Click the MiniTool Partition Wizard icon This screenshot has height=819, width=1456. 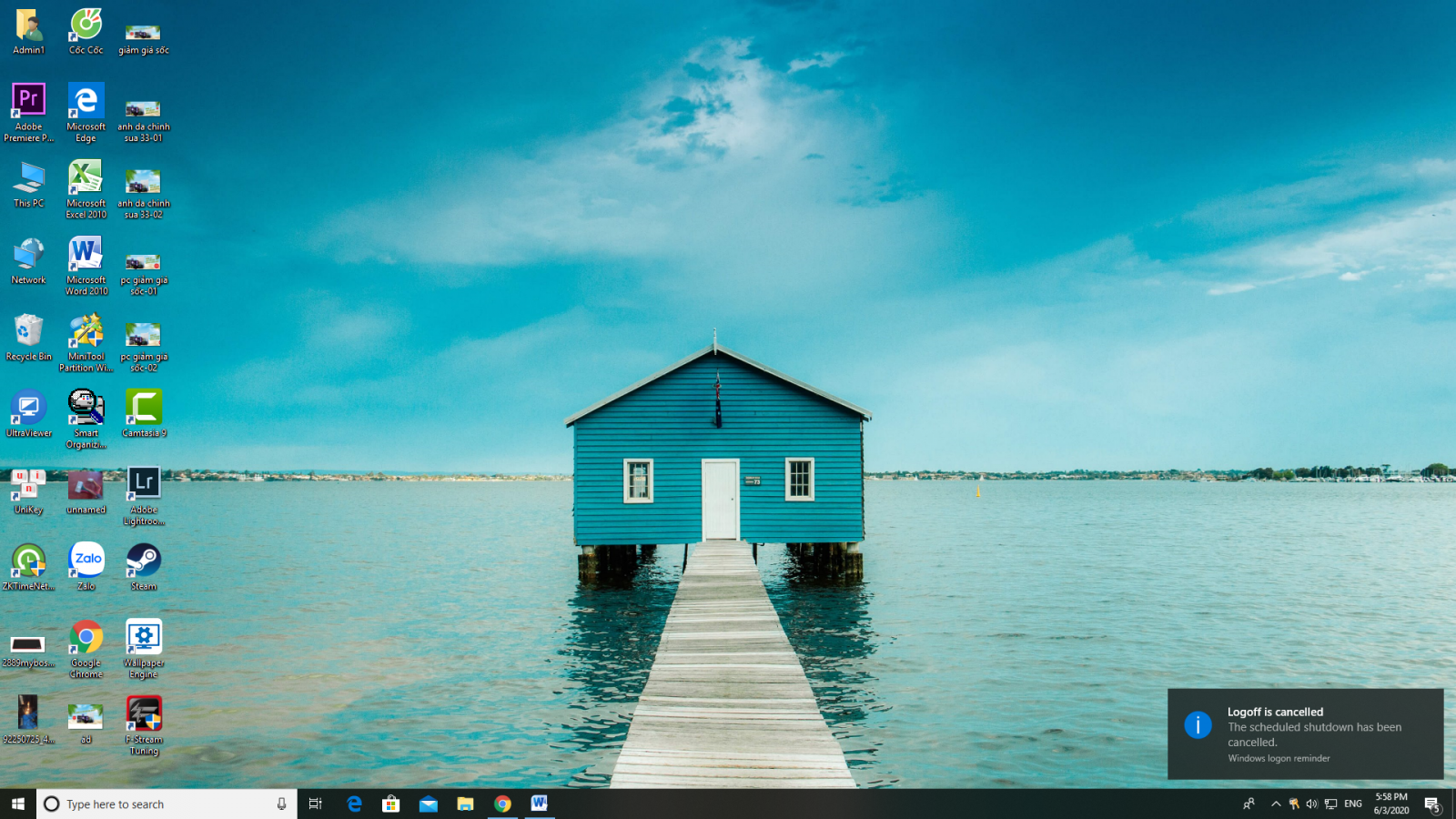point(86,331)
